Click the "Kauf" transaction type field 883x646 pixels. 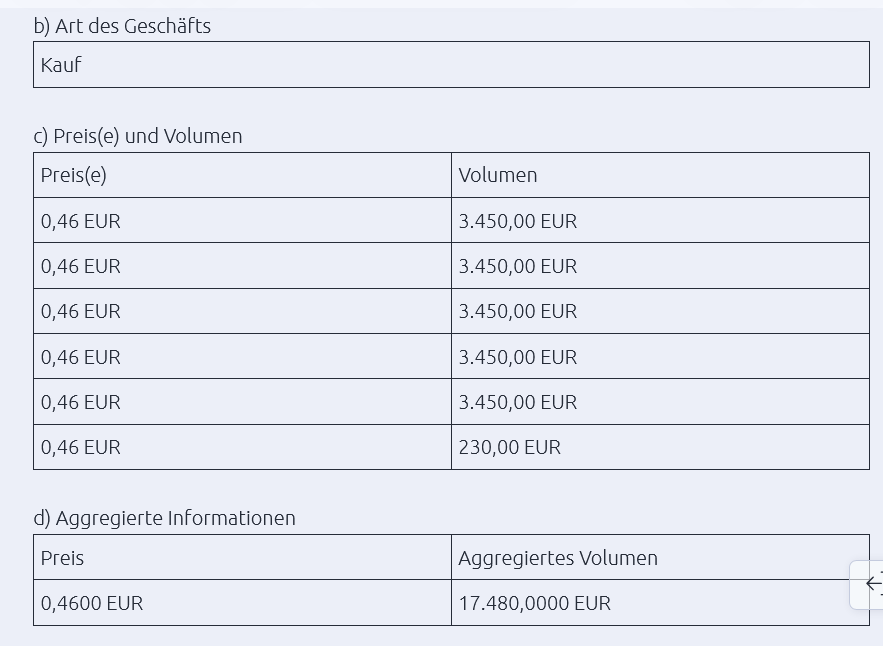(61, 65)
